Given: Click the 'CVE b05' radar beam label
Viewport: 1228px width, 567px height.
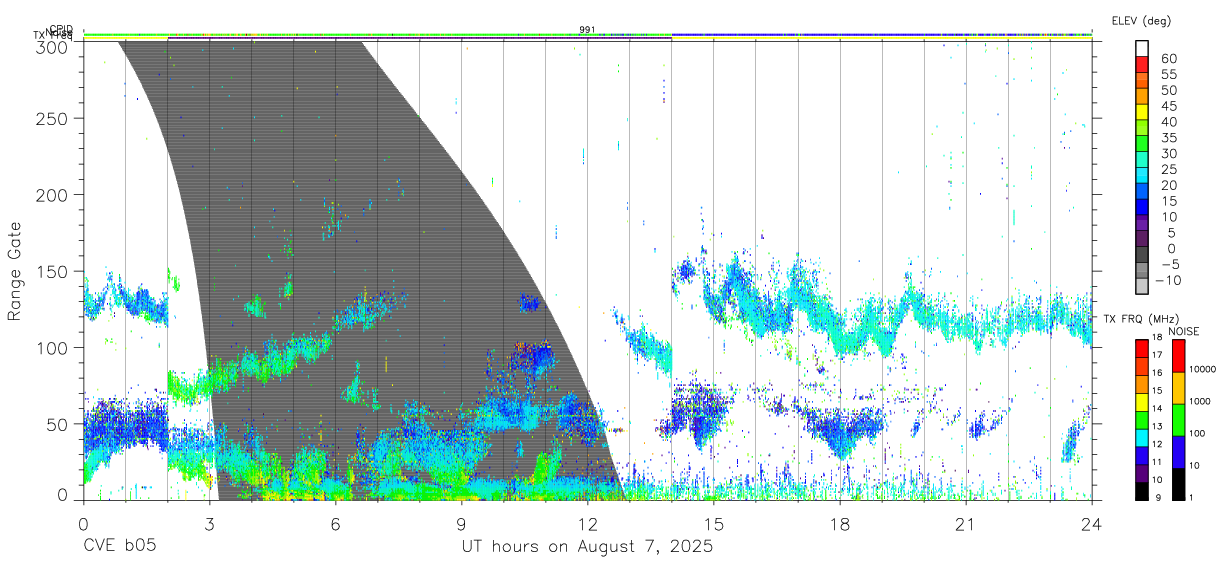Looking at the screenshot, I should [x=119, y=548].
